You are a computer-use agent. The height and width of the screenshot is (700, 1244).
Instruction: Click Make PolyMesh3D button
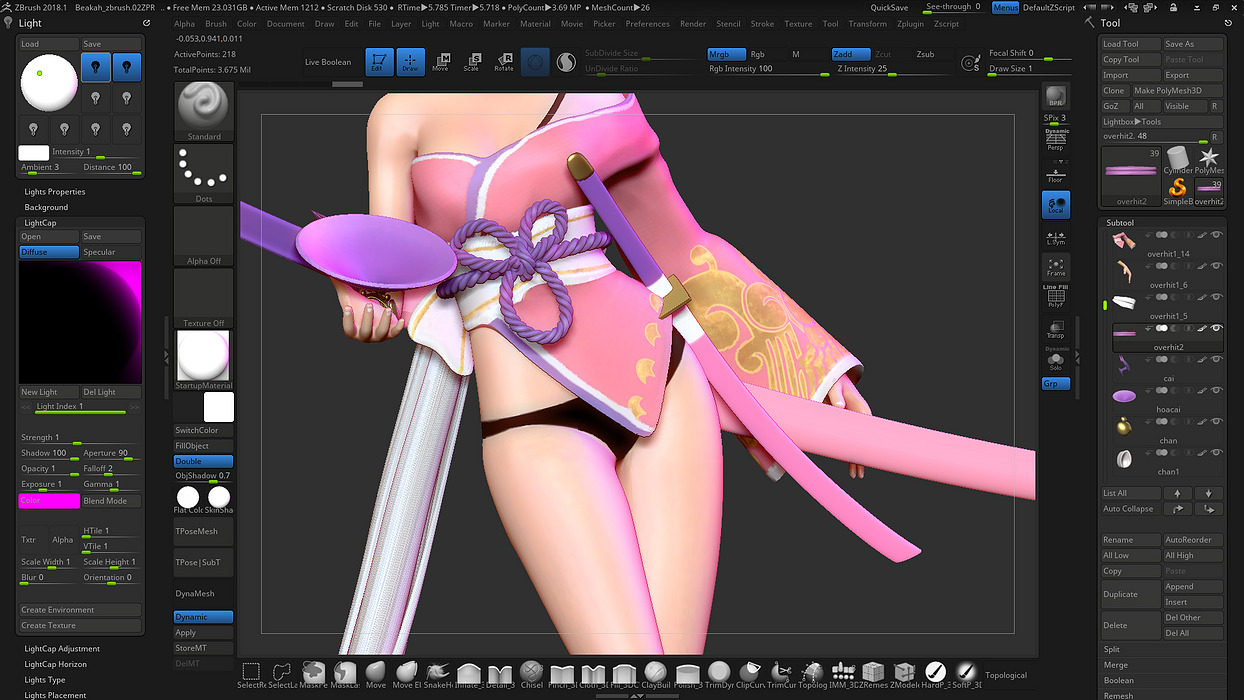pyautogui.click(x=1176, y=90)
